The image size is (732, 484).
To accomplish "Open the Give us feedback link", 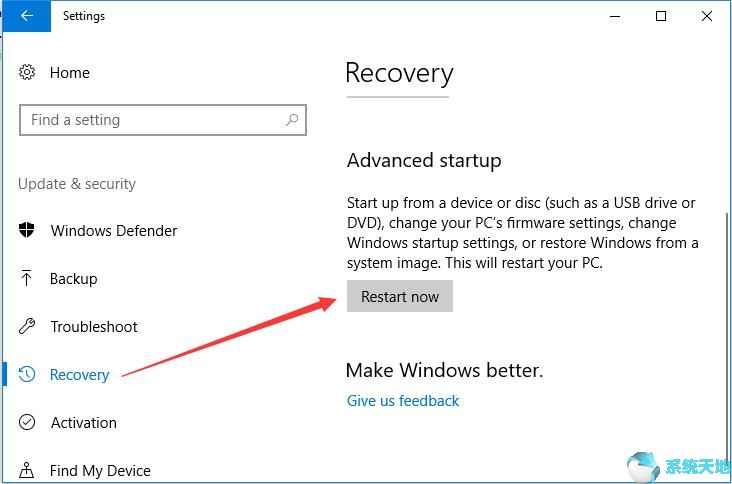I will tap(403, 401).
